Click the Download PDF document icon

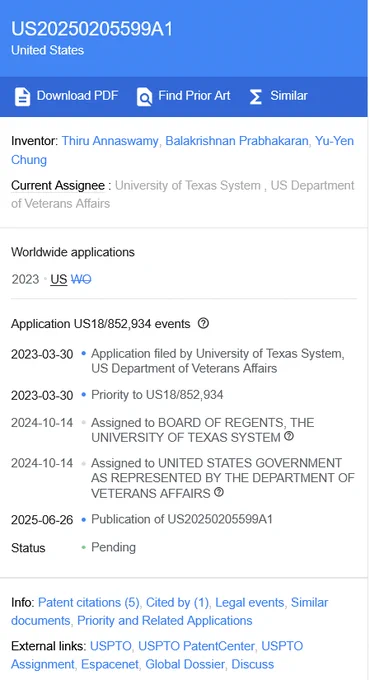[x=23, y=97]
